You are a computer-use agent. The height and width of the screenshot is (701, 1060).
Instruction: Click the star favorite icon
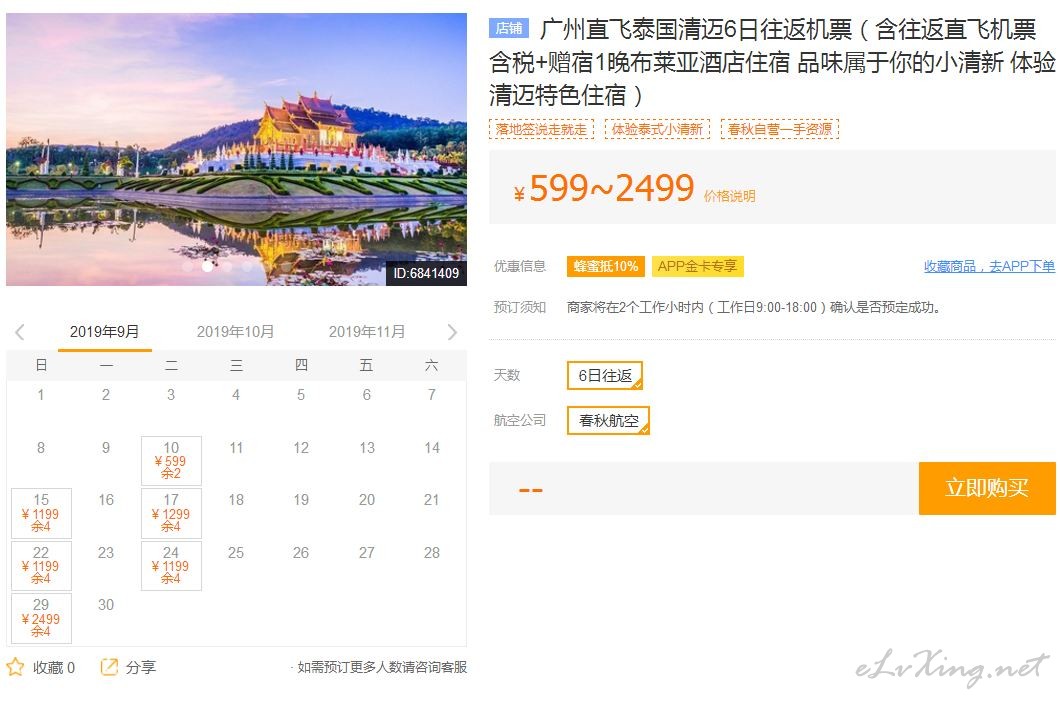point(15,667)
